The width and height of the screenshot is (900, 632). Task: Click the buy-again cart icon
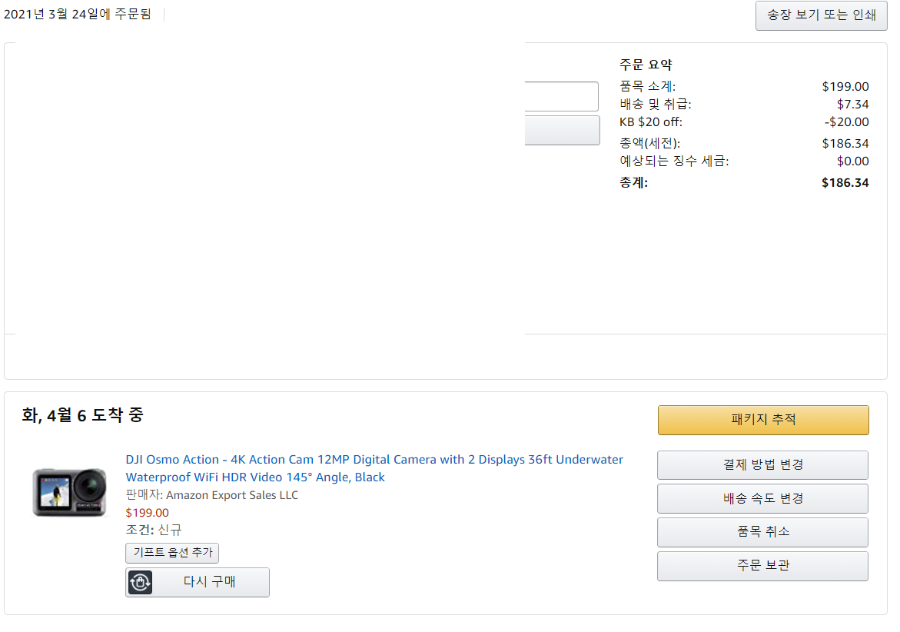click(x=140, y=582)
